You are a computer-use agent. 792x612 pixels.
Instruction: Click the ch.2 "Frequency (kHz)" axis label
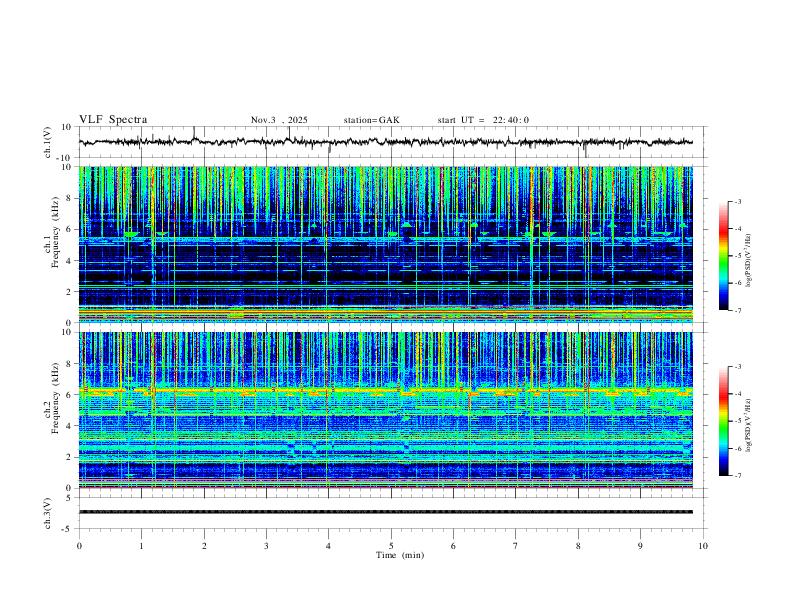pos(55,398)
